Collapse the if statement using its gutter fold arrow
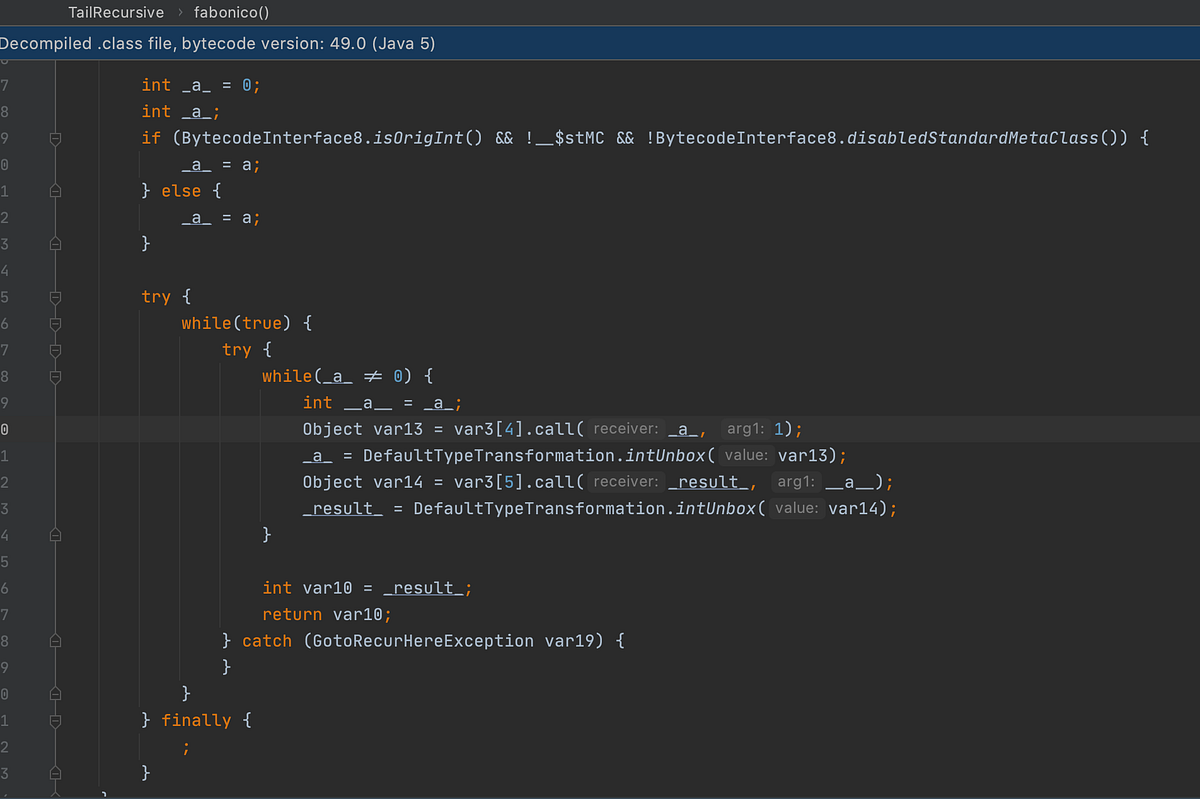Screen dimensions: 1200x799 pos(55,137)
